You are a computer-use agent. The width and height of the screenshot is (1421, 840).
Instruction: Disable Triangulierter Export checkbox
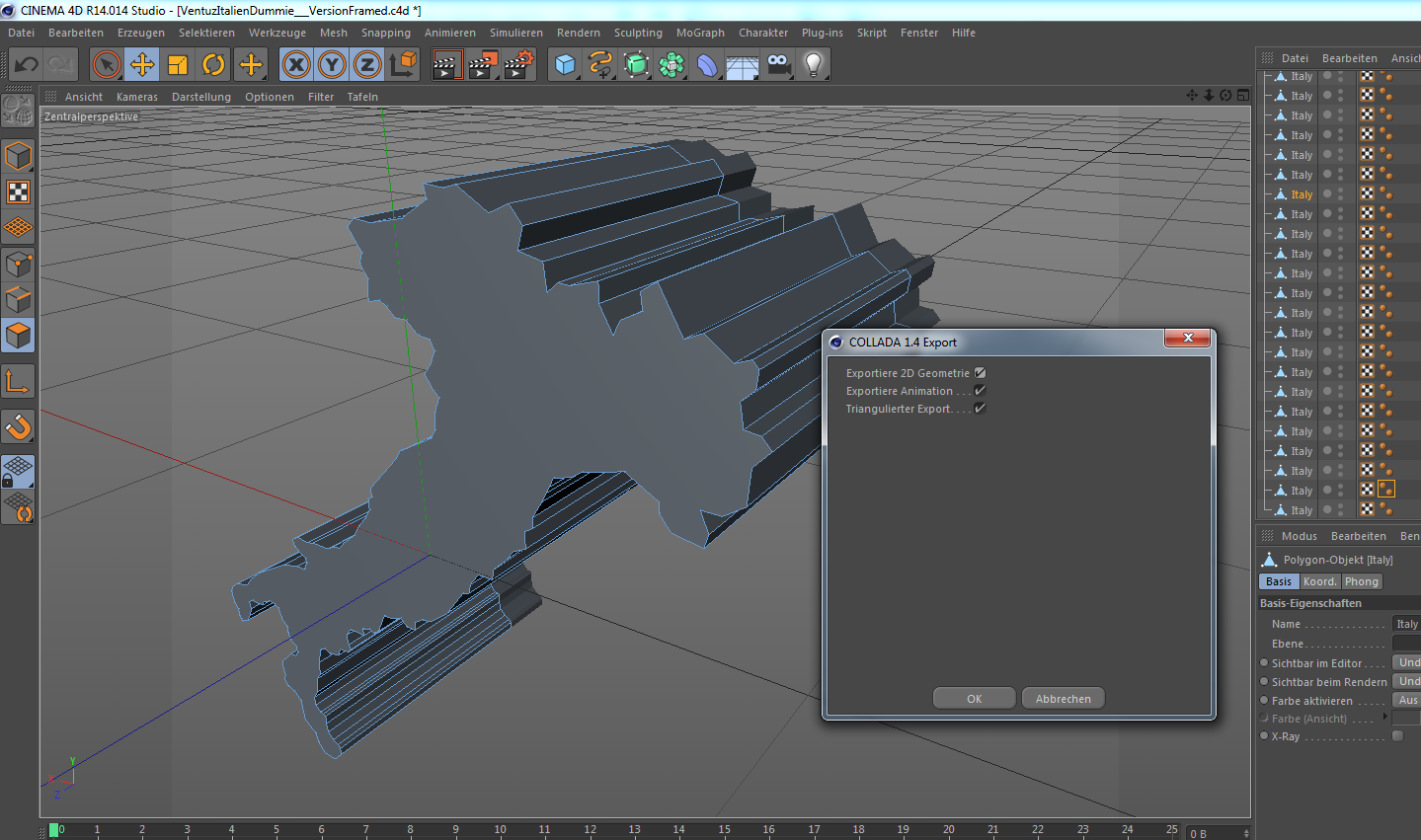coord(981,409)
